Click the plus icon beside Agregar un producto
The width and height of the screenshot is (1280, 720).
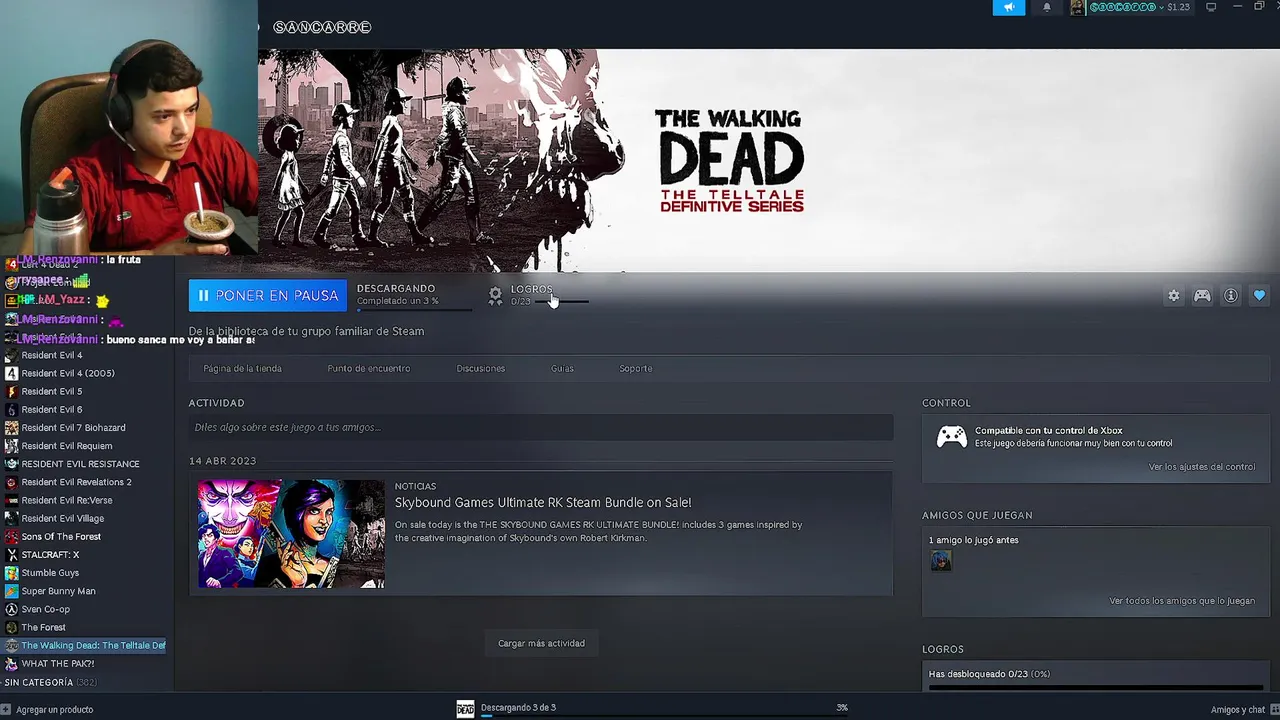click(x=6, y=710)
